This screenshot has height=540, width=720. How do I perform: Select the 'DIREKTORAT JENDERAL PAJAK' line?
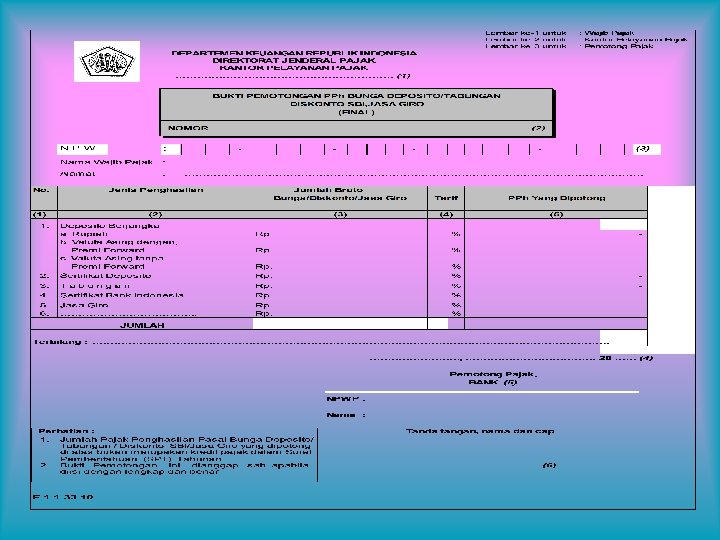pyautogui.click(x=294, y=60)
